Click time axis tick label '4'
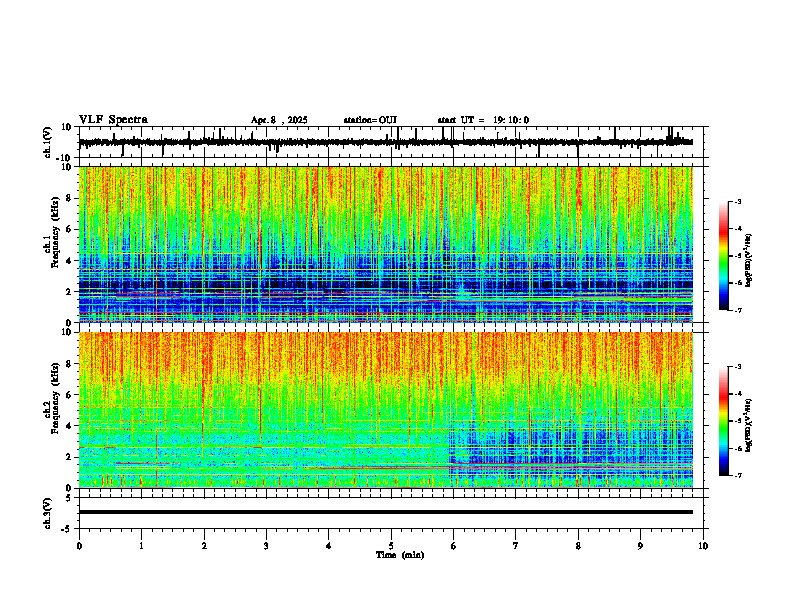Screen dimensions: 792x612 [x=329, y=546]
